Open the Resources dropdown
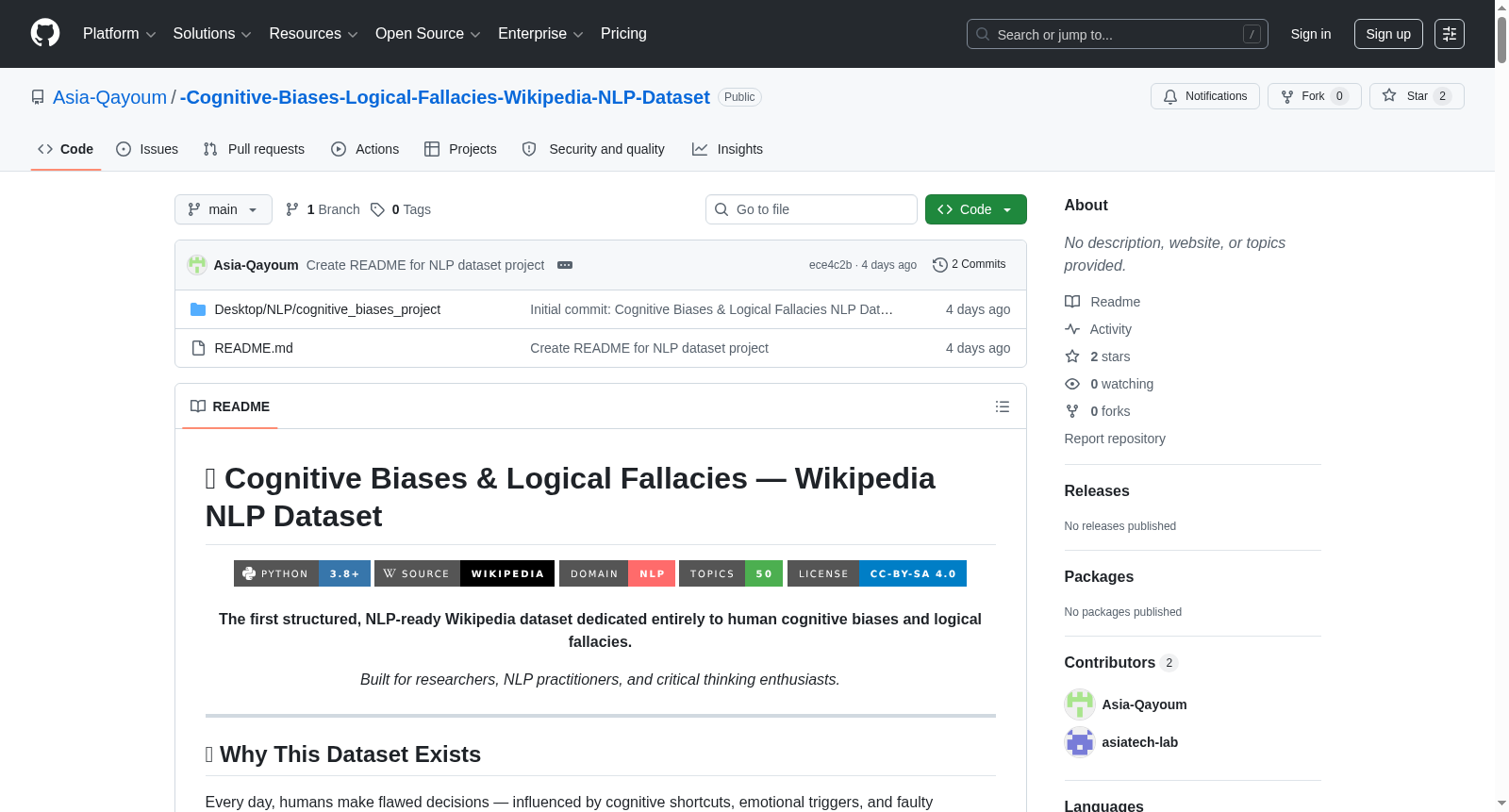The image size is (1509, 812). click(x=313, y=34)
